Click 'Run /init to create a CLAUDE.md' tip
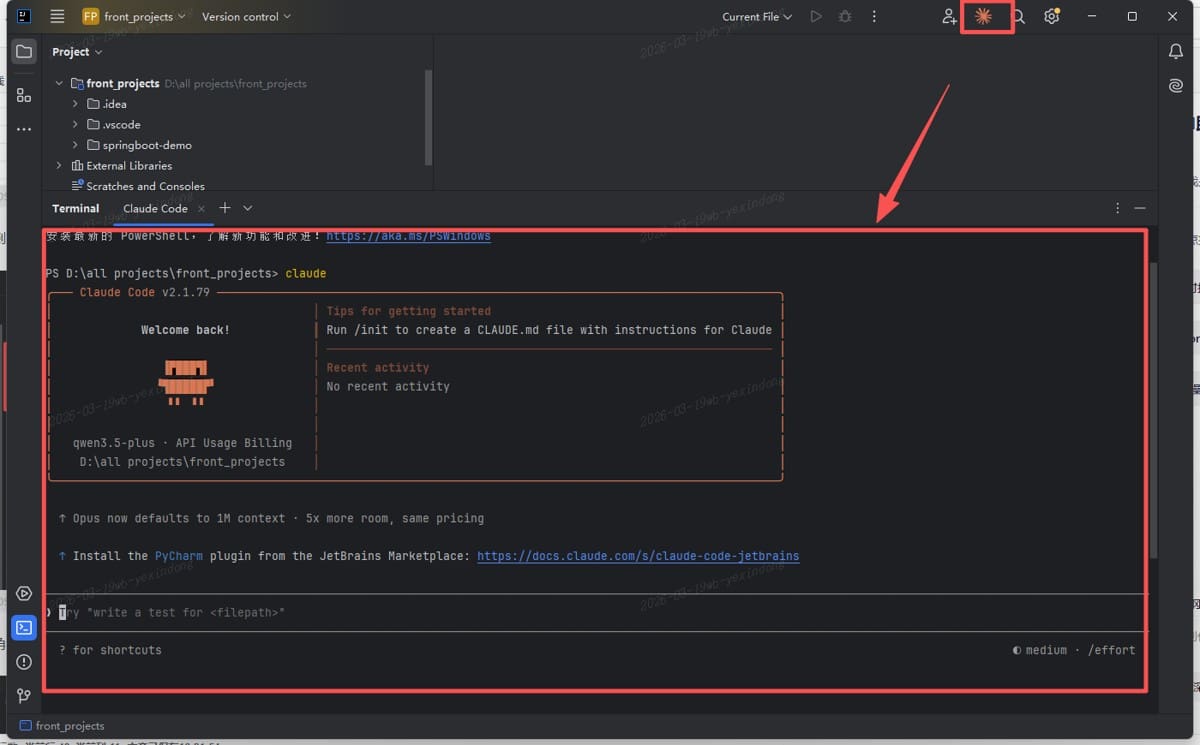The image size is (1200, 745). click(x=549, y=330)
